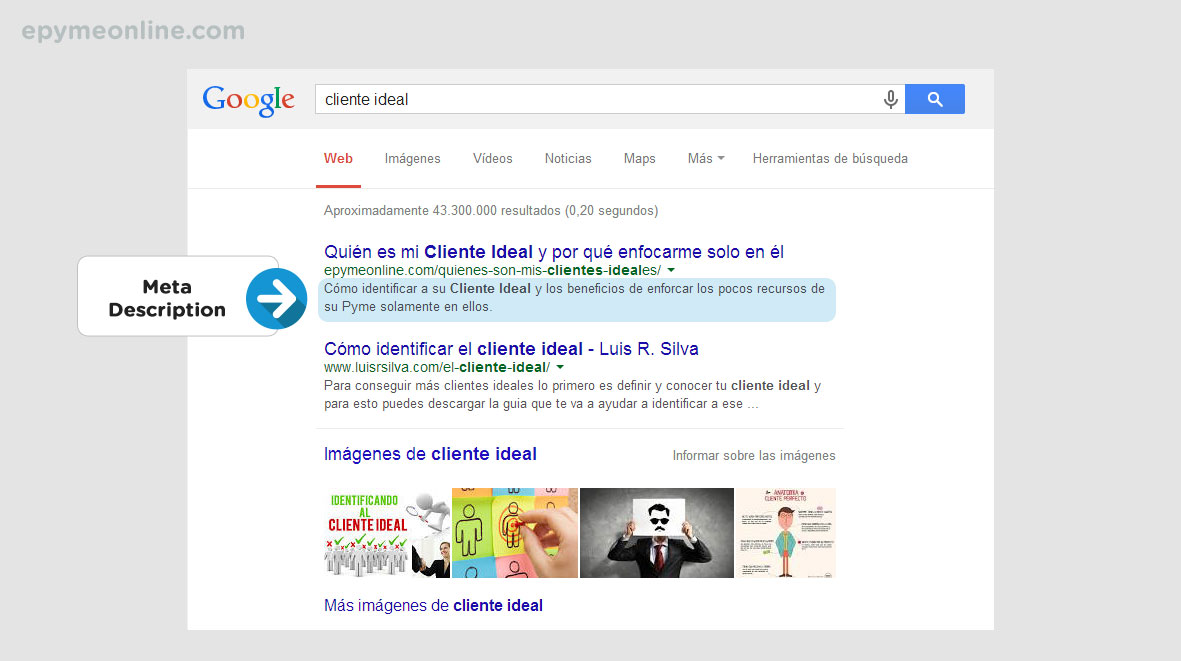Open the colorful sticky-notes people icons thumbnail
Image resolution: width=1181 pixels, height=661 pixels.
point(514,532)
